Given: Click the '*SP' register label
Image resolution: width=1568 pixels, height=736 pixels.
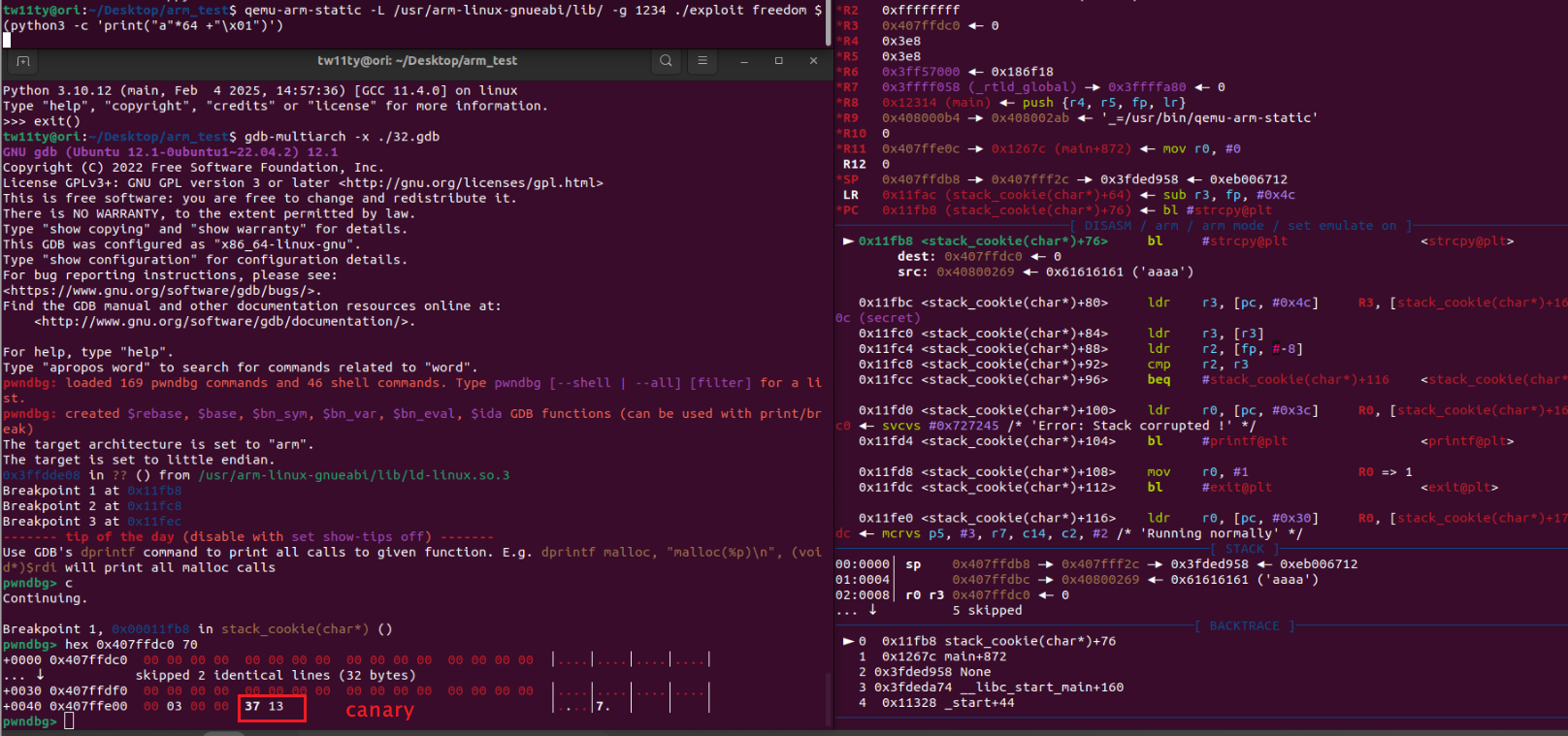Looking at the screenshot, I should 847,180.
